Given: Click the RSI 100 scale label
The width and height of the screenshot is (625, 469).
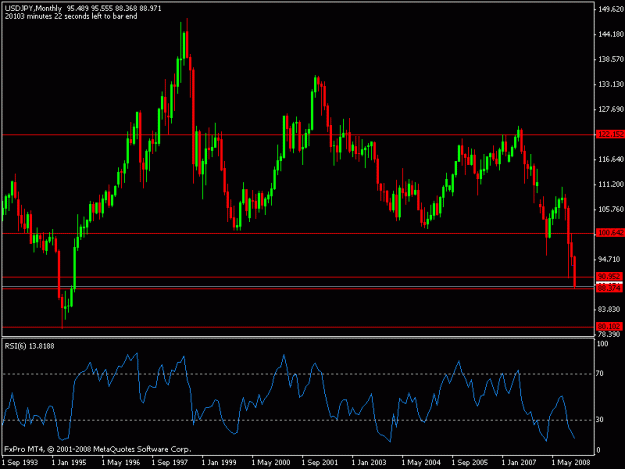Looking at the screenshot, I should (602, 343).
